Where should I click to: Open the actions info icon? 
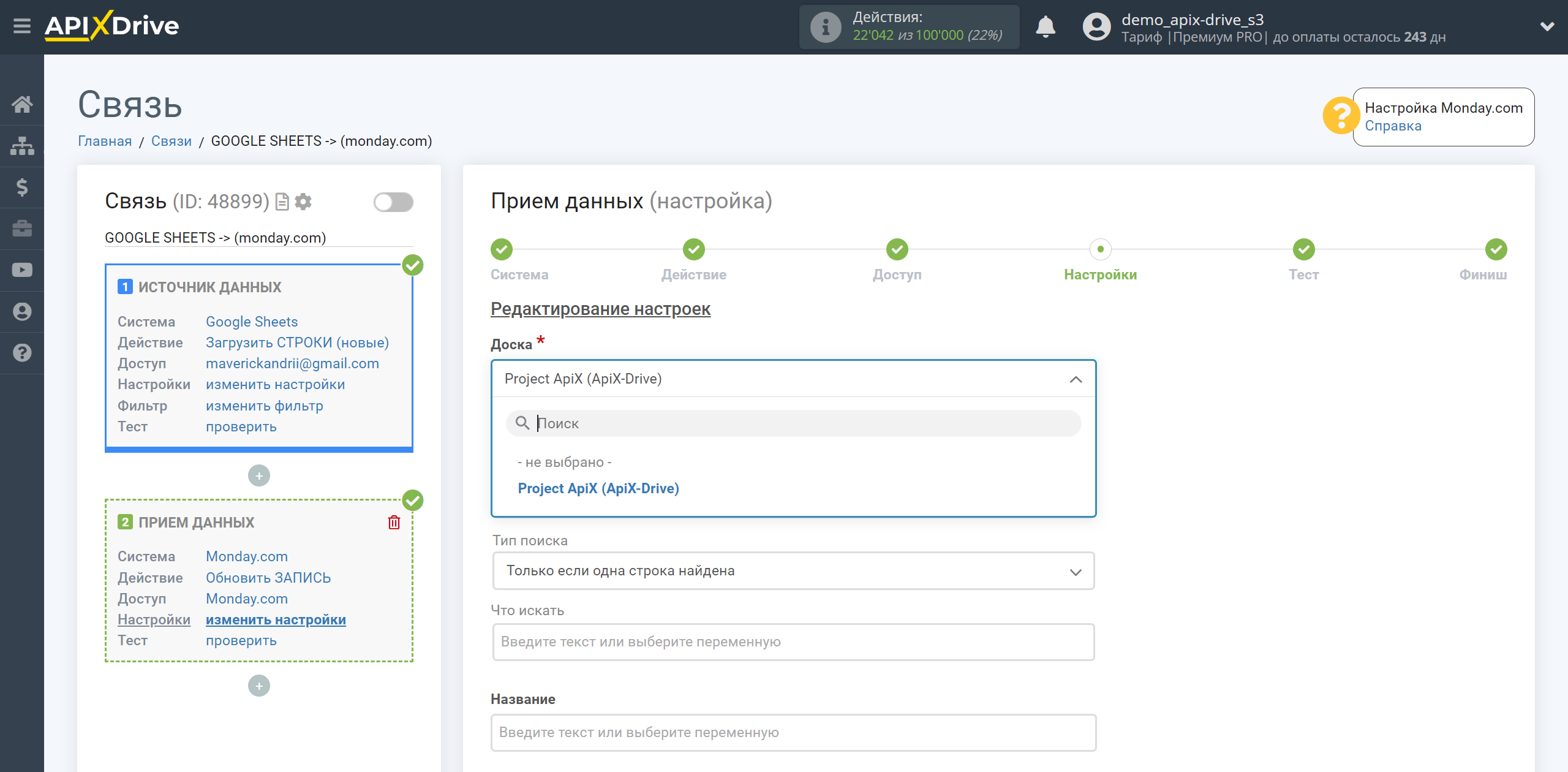[826, 27]
